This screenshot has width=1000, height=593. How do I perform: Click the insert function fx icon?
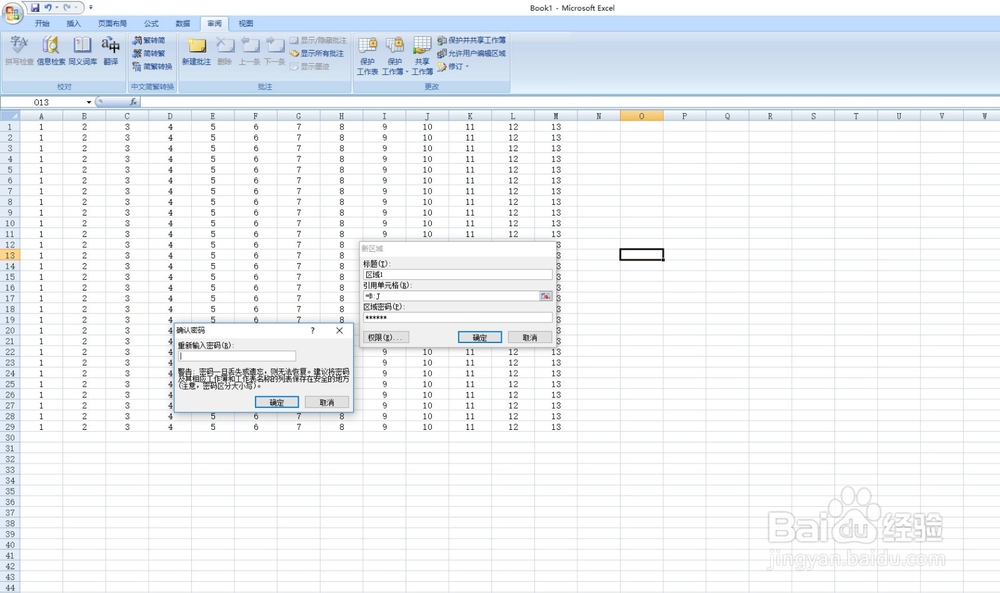pos(133,102)
